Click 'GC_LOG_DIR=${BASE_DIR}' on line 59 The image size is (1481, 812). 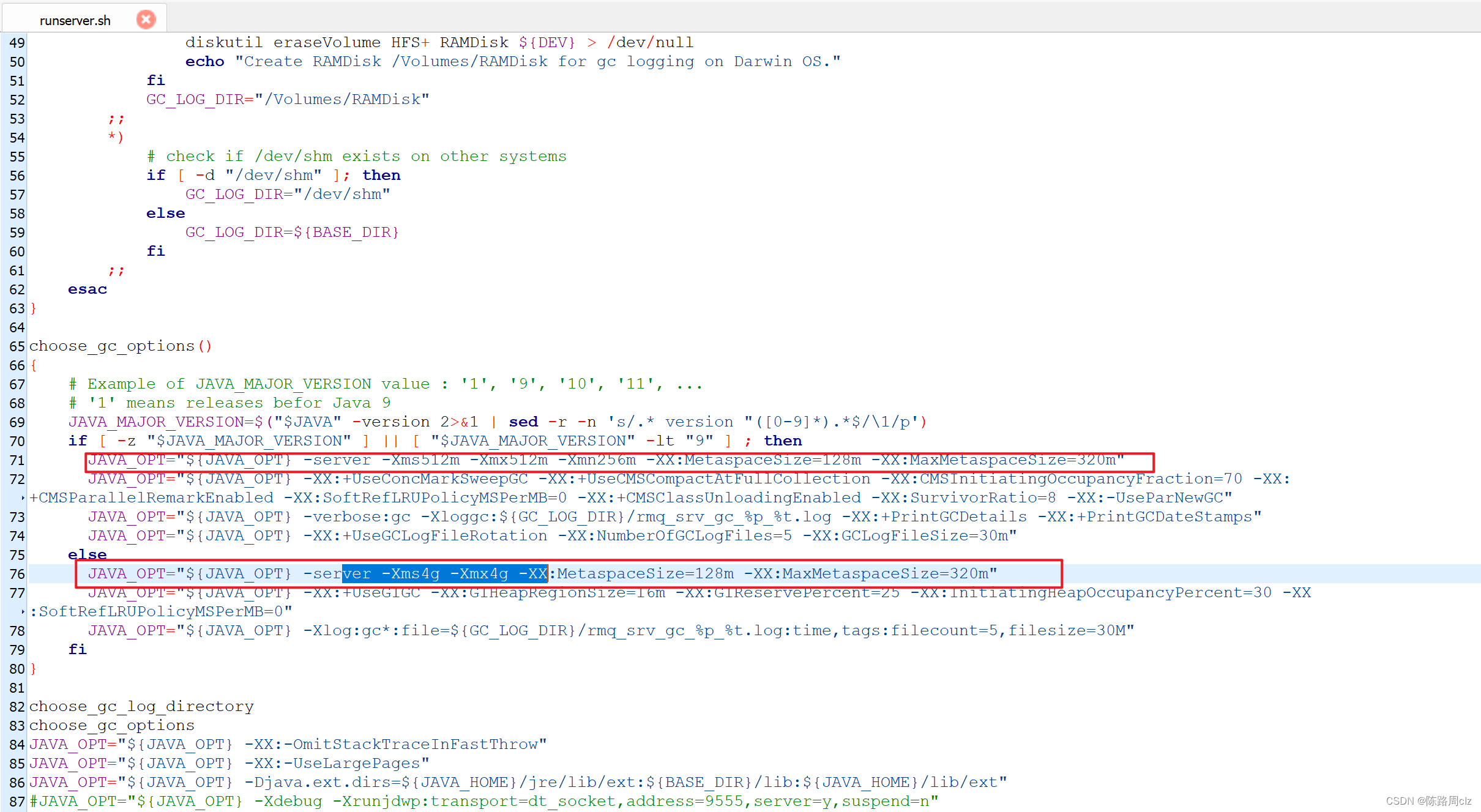pyautogui.click(x=292, y=233)
